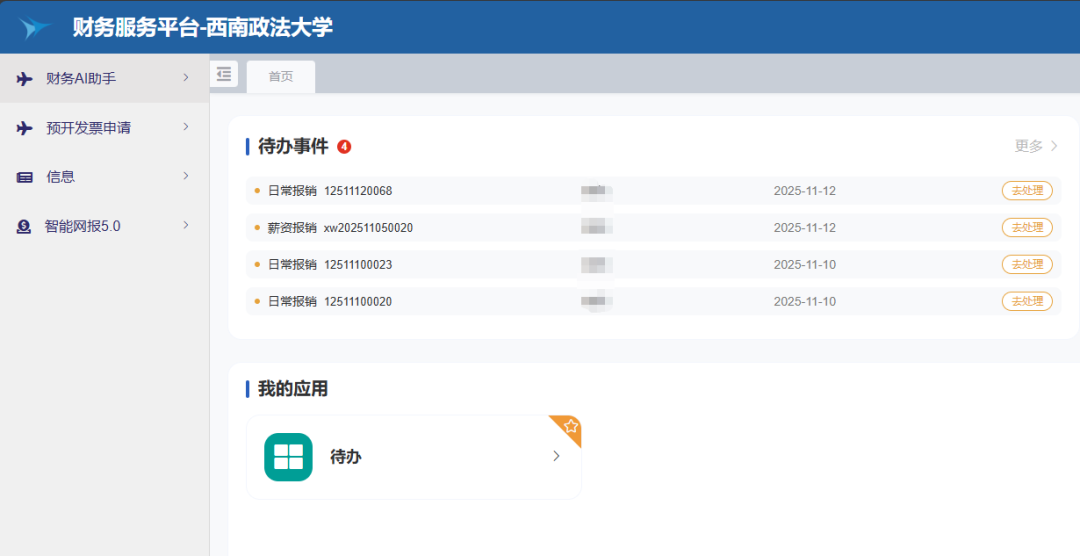The image size is (1080, 556).
Task: Expand the 信息 menu chevron
Action: tap(186, 176)
